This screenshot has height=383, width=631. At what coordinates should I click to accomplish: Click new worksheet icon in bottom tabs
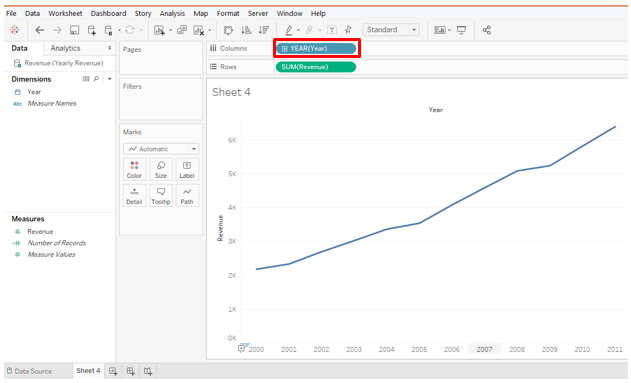[x=113, y=371]
